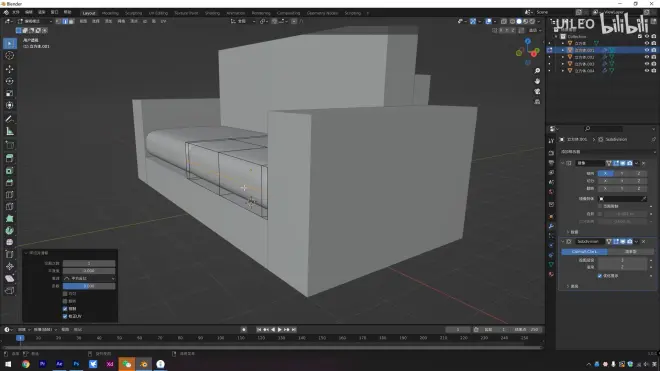The width and height of the screenshot is (660, 371).
Task: Switch to the Modeling workspace tab
Action: [110, 13]
